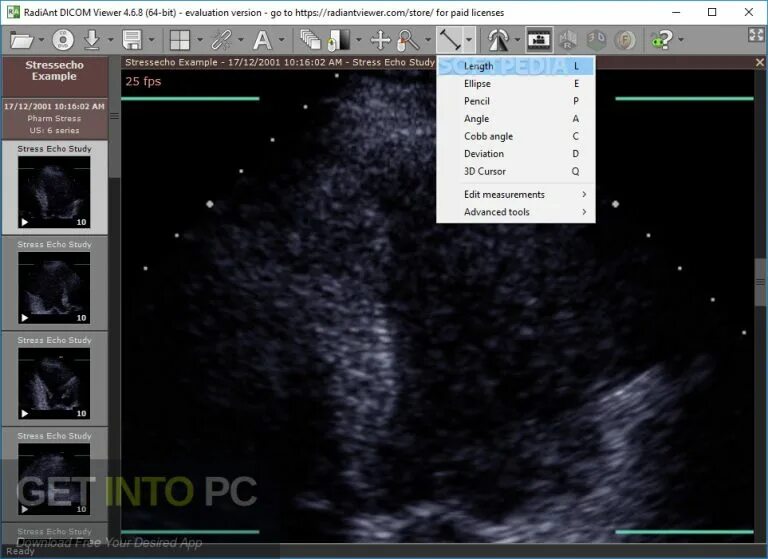Click the download from PACS arrow icon
The width and height of the screenshot is (768, 559).
(x=92, y=40)
